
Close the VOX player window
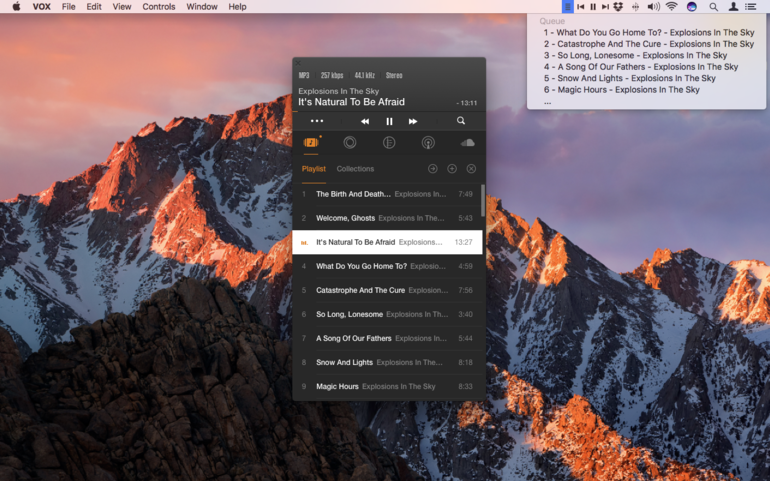pyautogui.click(x=298, y=63)
